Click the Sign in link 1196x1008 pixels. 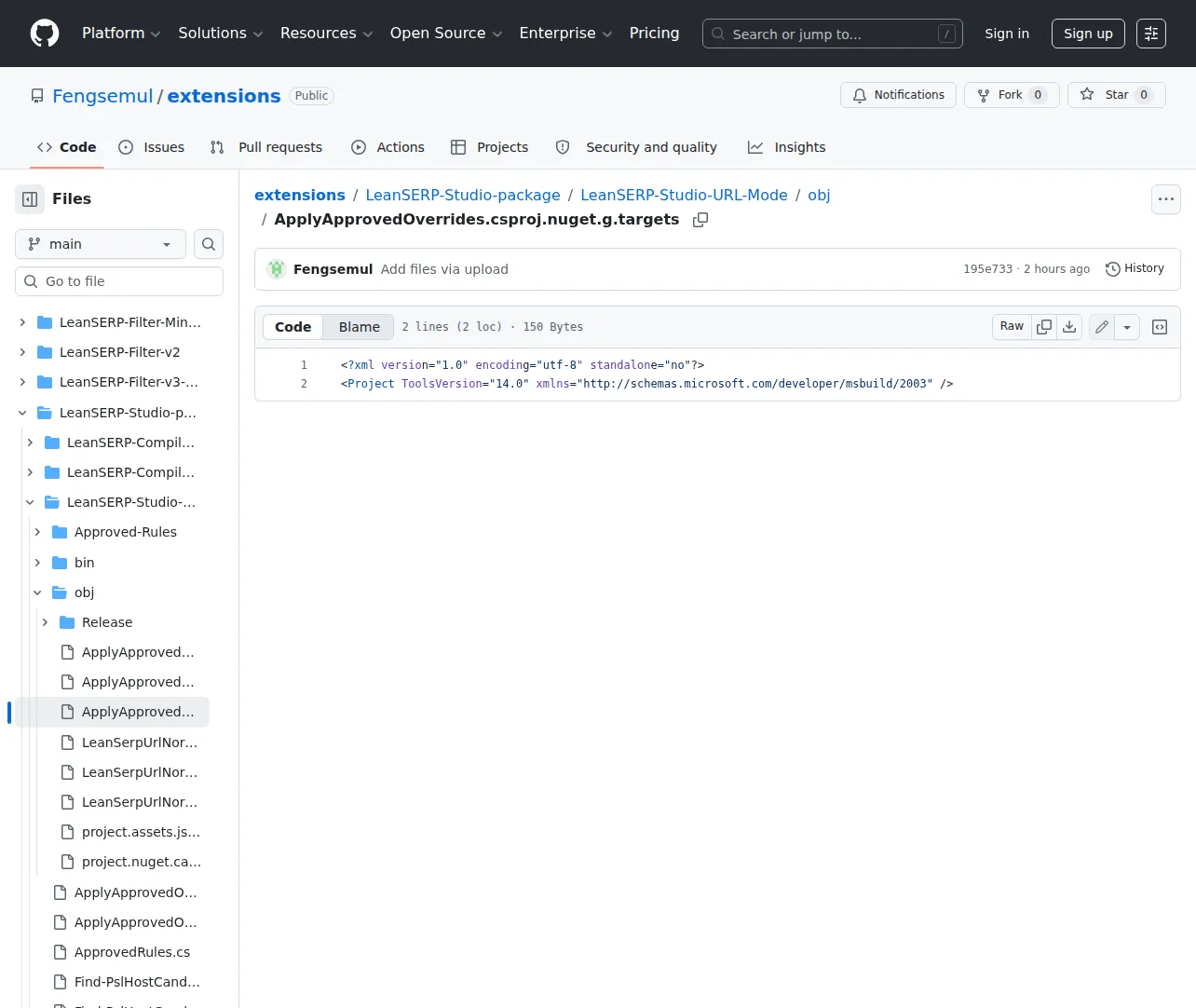click(x=1007, y=34)
